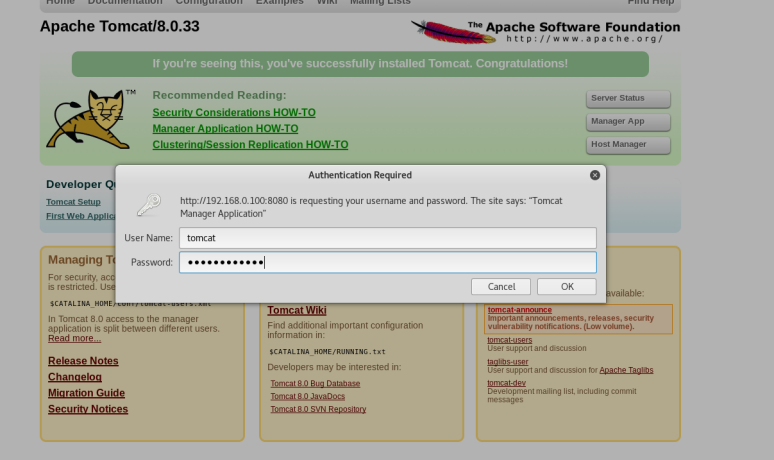The height and width of the screenshot is (460, 774).
Task: Open Apache Taglibs link
Action: pos(626,370)
